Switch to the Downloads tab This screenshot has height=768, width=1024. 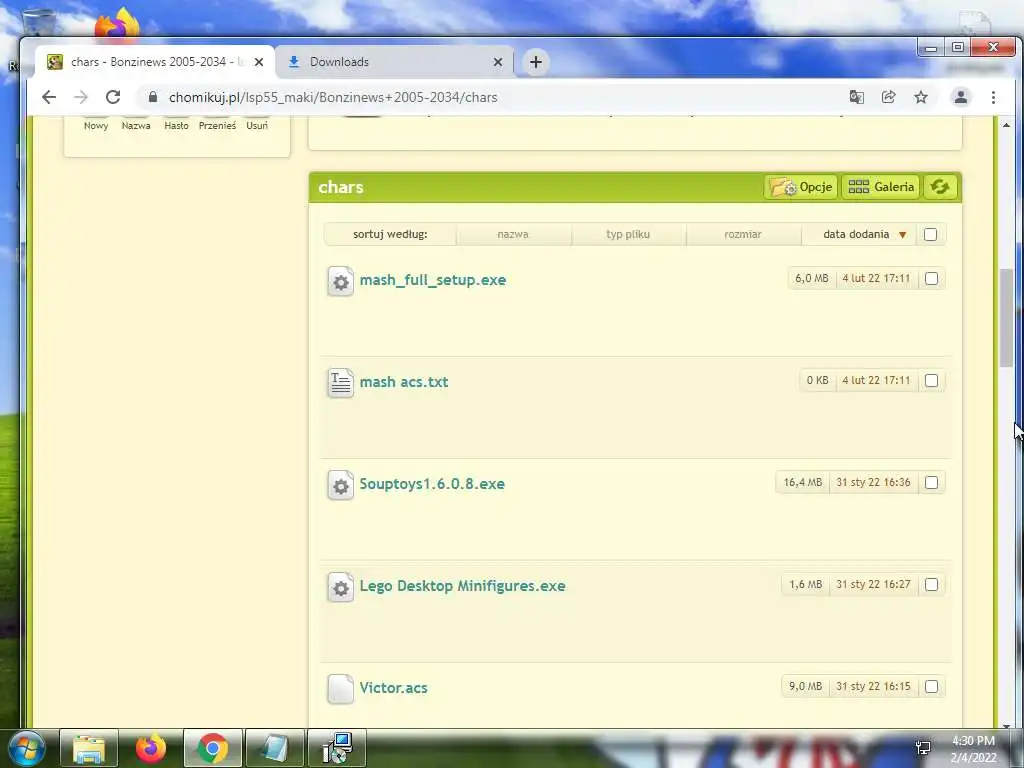[x=394, y=62]
